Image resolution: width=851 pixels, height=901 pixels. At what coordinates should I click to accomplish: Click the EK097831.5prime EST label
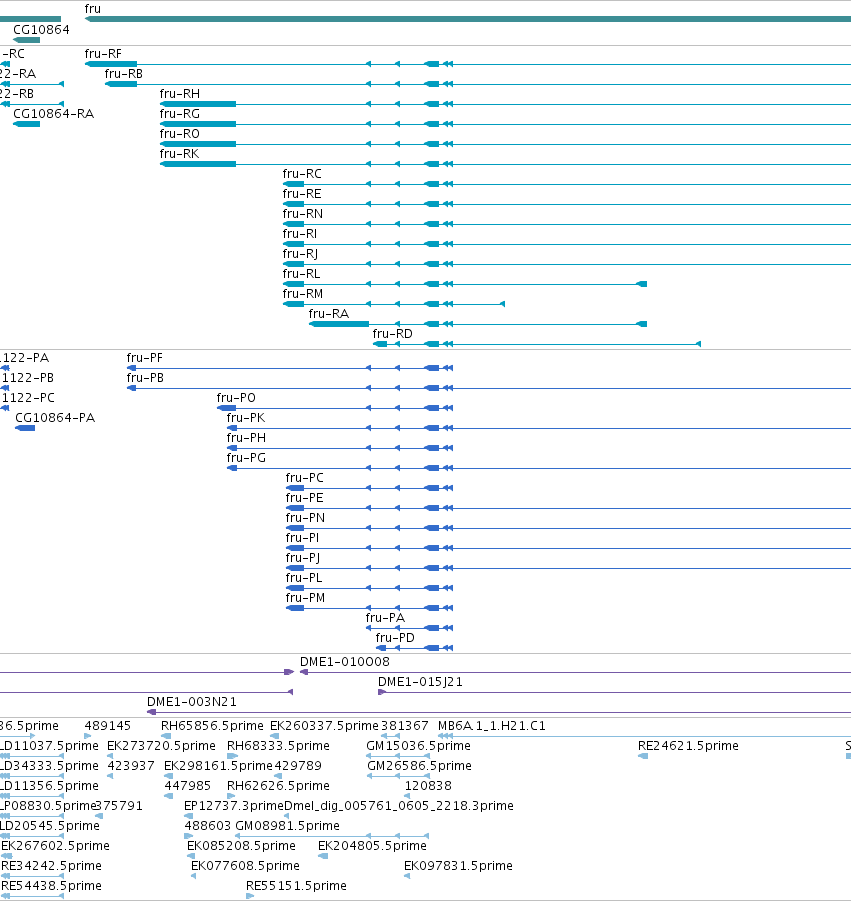point(458,866)
